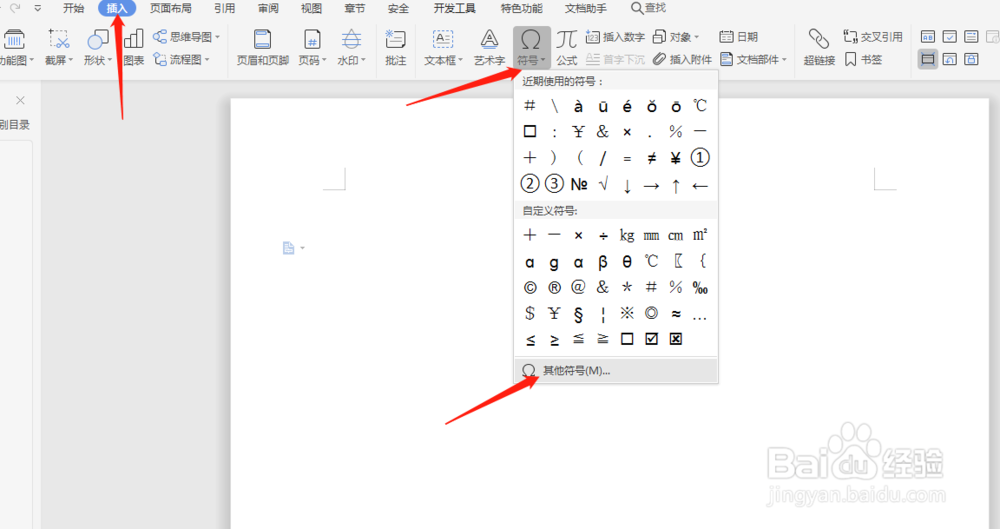Insert the ≈ approximately equal symbol
Image resolution: width=1000 pixels, height=529 pixels.
675,313
